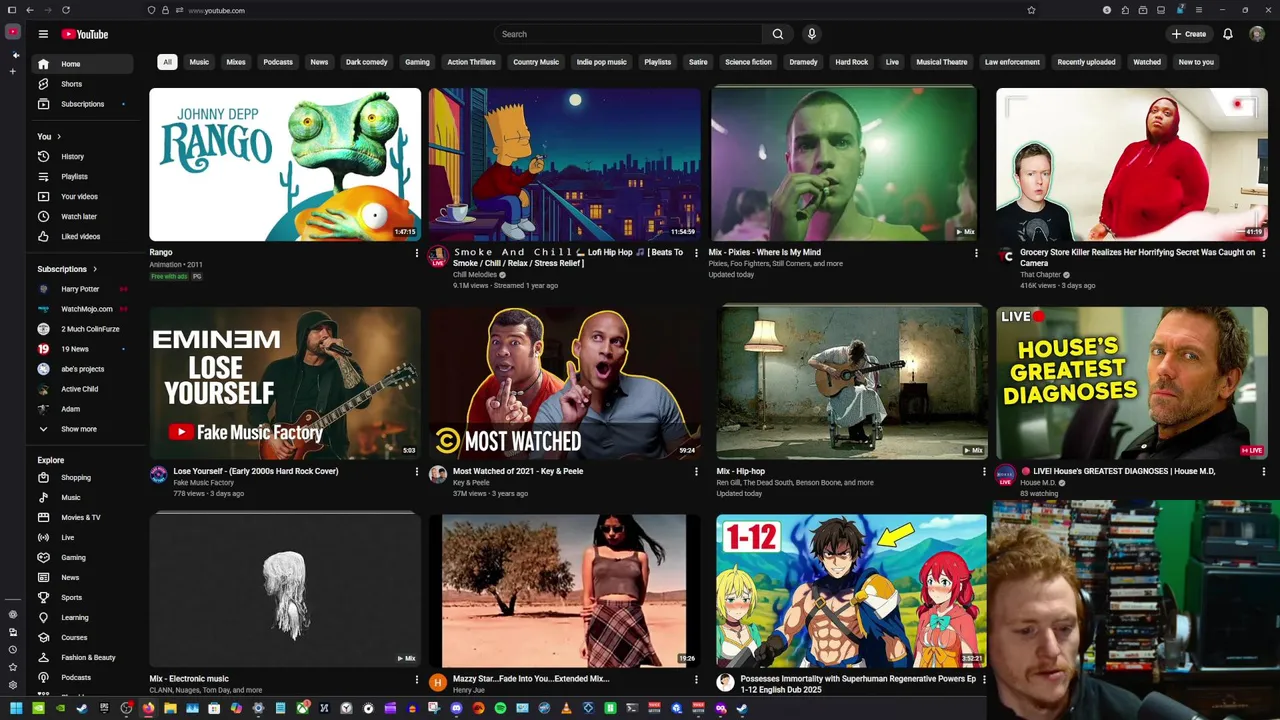
Task: Open Fashion & Beauty under Explore
Action: coord(80,657)
